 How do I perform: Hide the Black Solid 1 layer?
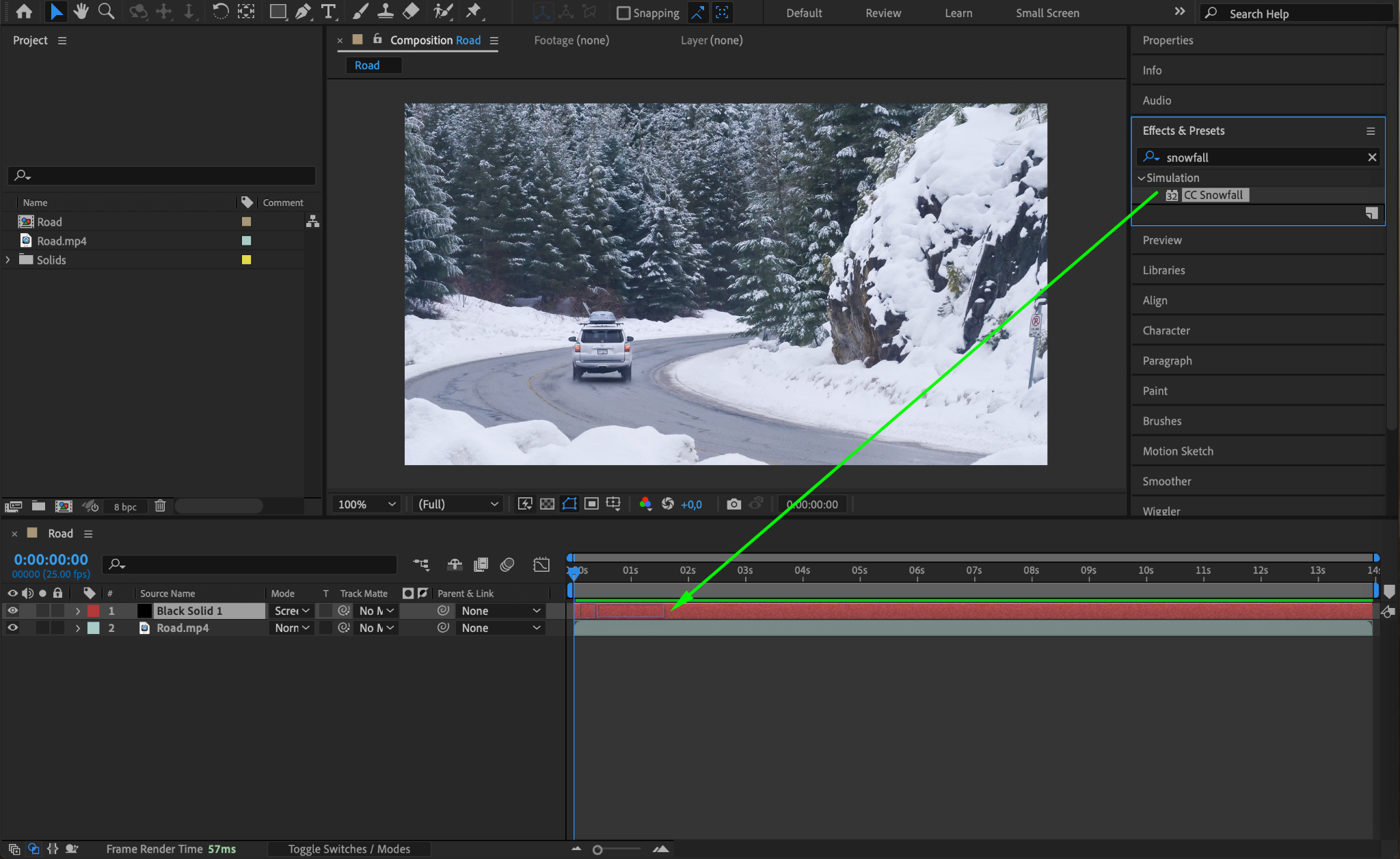point(12,611)
